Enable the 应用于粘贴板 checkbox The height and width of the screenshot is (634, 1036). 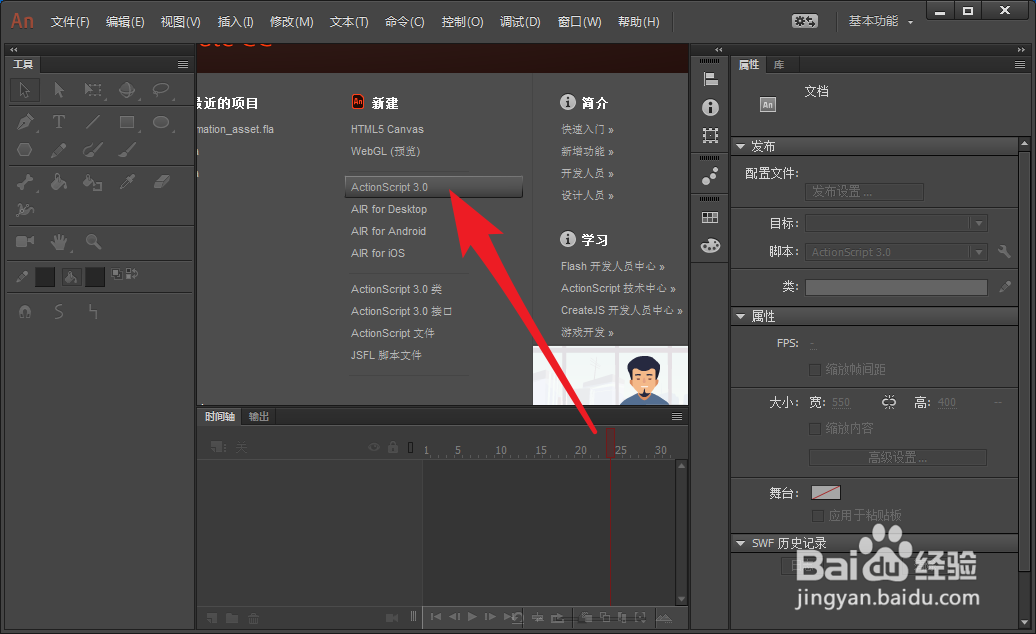point(818,516)
